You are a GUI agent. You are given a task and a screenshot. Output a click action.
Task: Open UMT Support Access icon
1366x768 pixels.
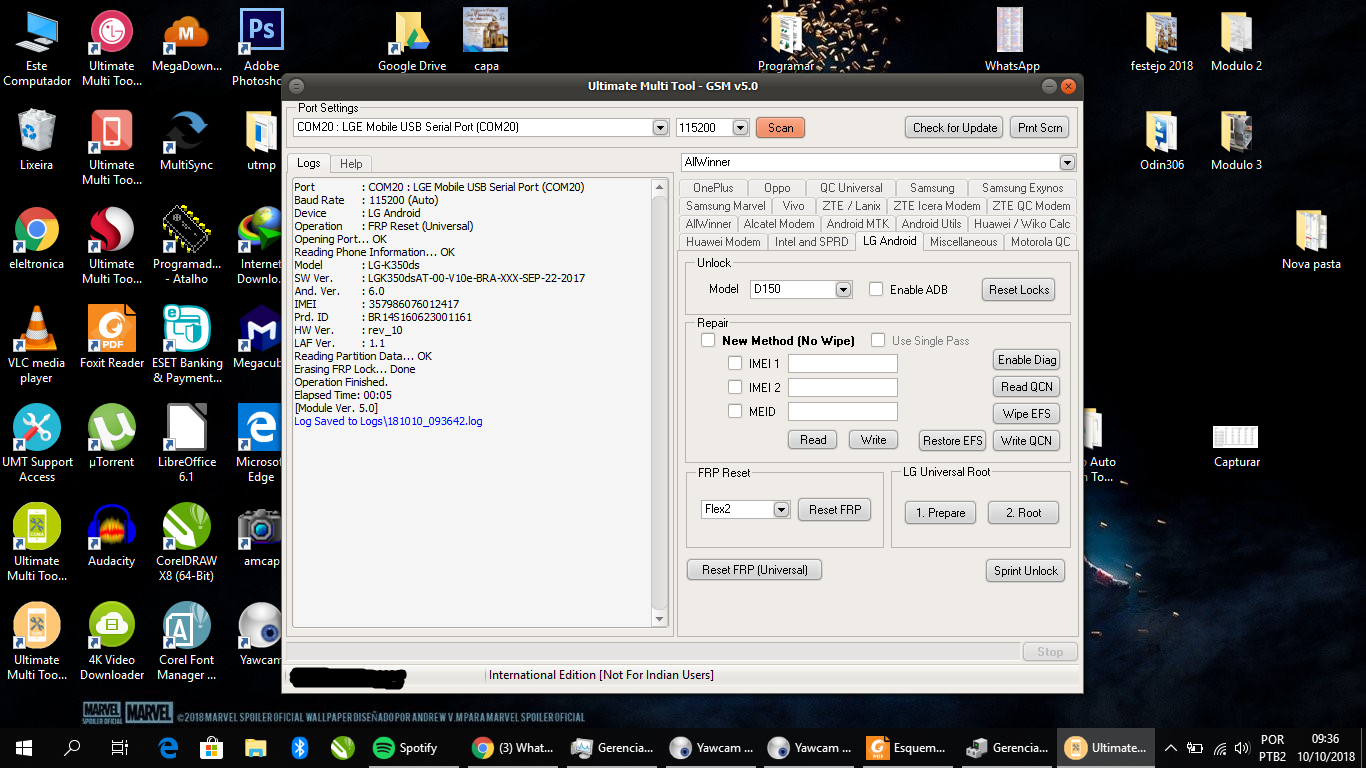[x=37, y=444]
